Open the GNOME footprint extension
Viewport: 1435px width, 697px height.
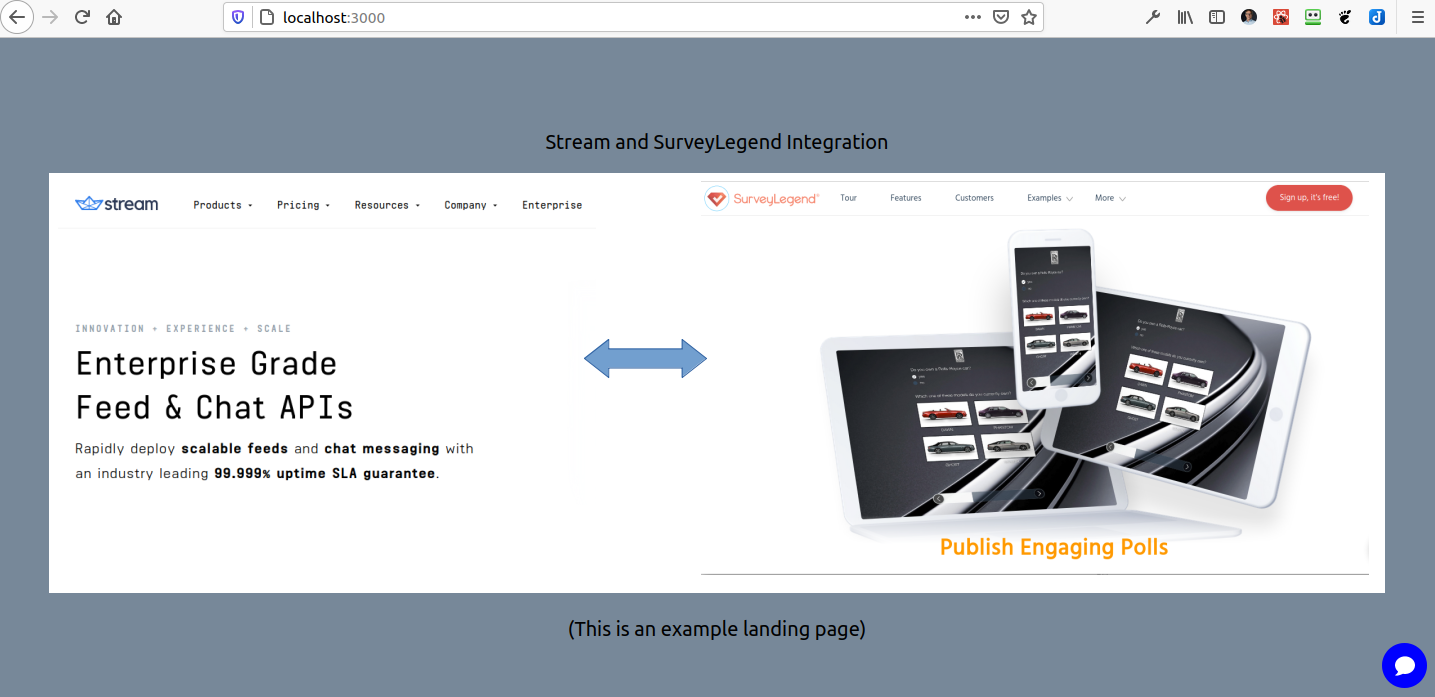[x=1345, y=17]
